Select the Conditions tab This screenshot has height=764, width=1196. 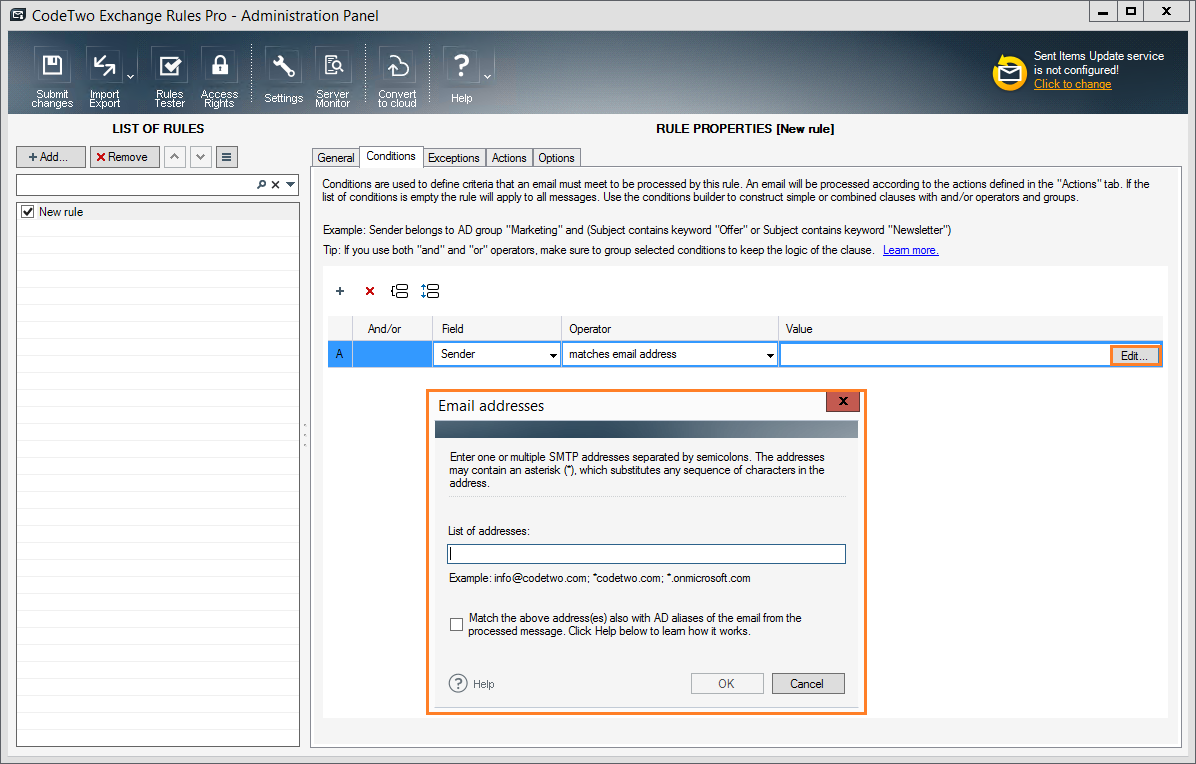[x=391, y=156]
